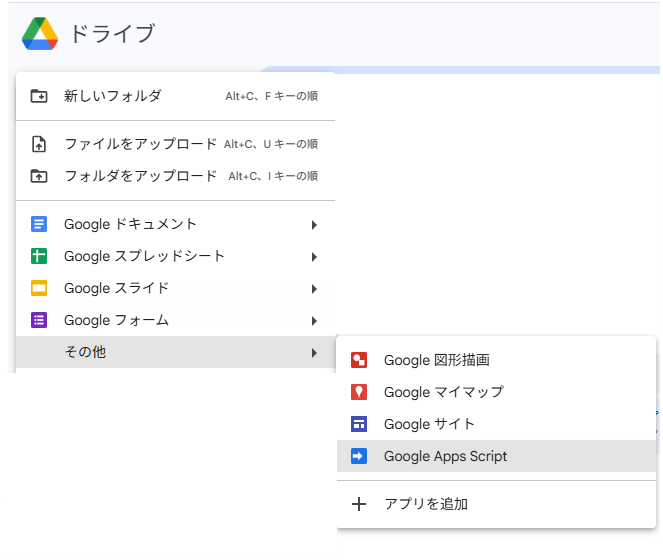Screen dimensions: 663x560
Task: Open Google スライド menu item
Action: pyautogui.click(x=175, y=288)
